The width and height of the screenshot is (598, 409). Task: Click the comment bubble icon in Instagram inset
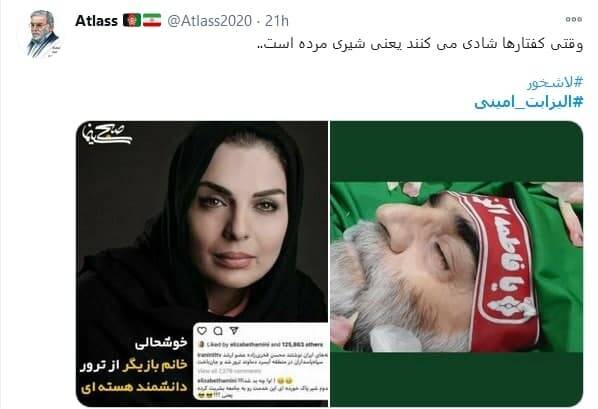218,330
